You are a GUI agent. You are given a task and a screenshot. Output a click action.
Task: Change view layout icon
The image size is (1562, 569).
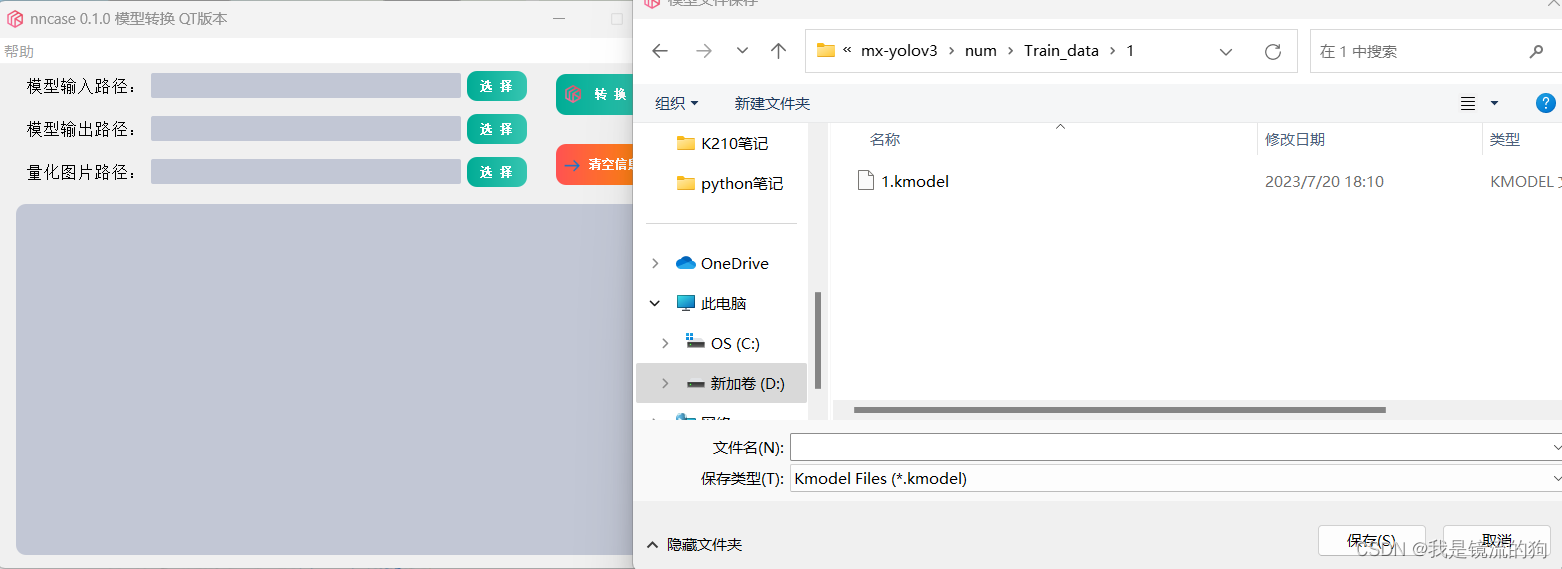[1468, 103]
